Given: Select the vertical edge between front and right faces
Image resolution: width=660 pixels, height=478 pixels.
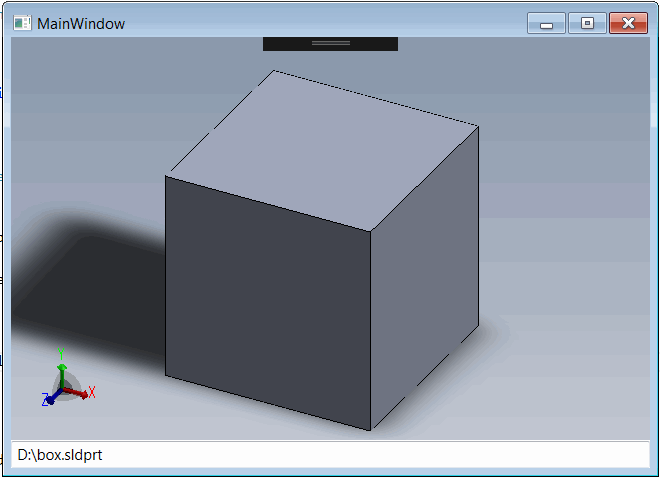Looking at the screenshot, I should pos(371,330).
